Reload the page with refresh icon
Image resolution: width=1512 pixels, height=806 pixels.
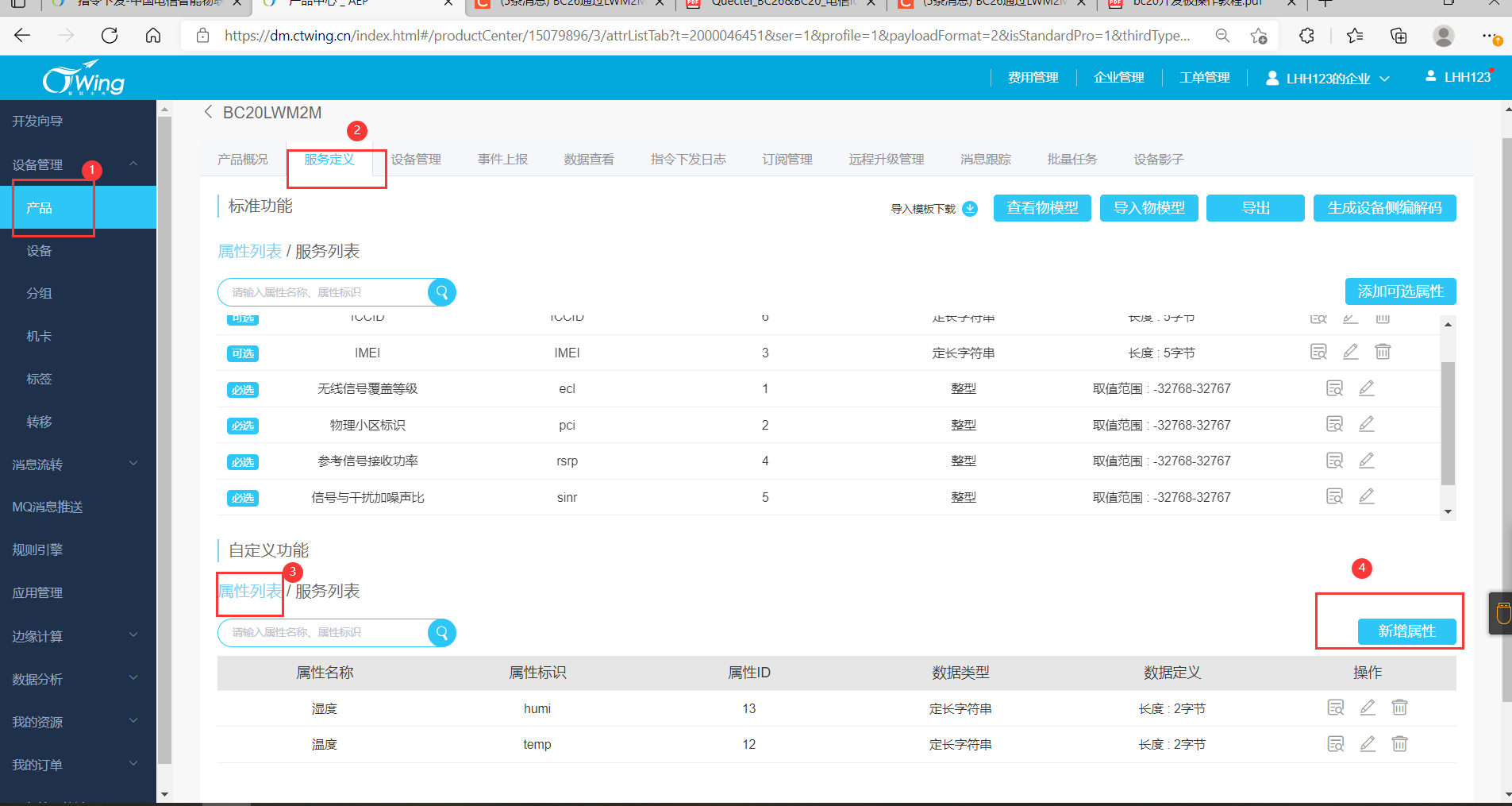110,36
